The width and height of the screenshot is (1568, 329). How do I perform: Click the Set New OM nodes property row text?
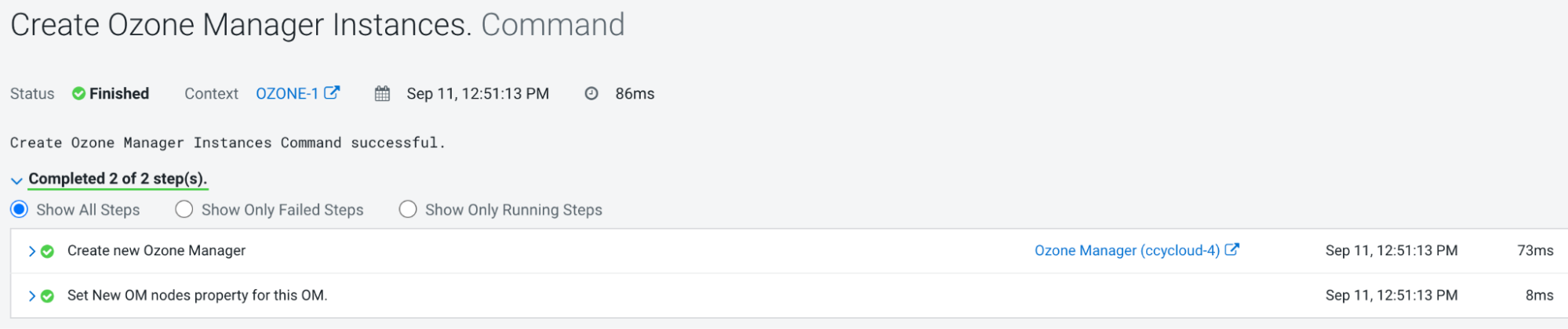[x=197, y=295]
